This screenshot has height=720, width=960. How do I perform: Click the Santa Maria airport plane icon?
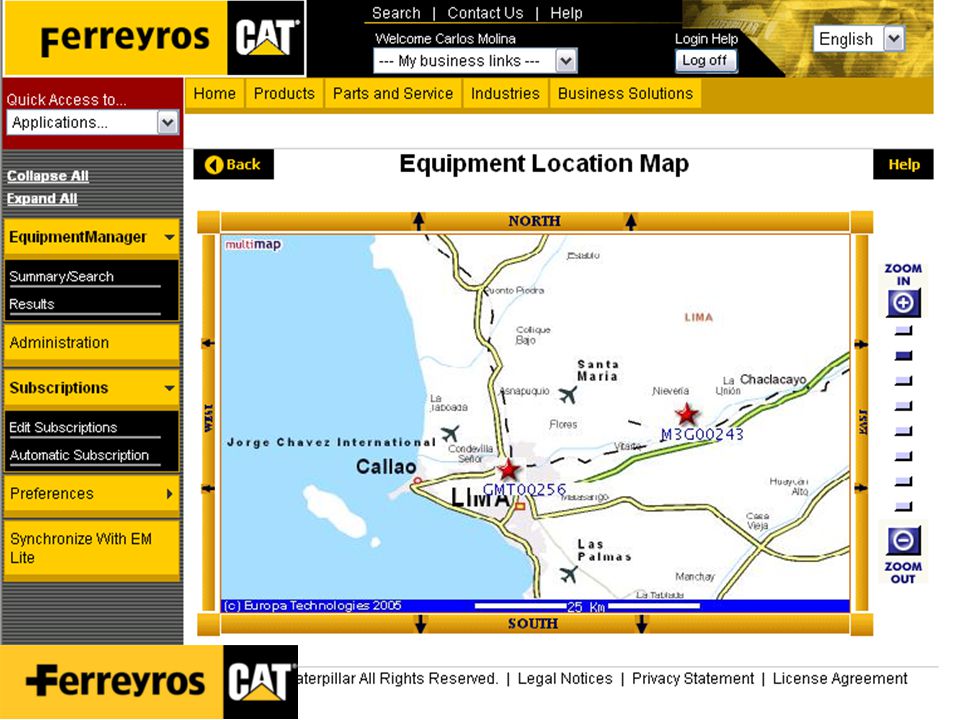tap(568, 395)
